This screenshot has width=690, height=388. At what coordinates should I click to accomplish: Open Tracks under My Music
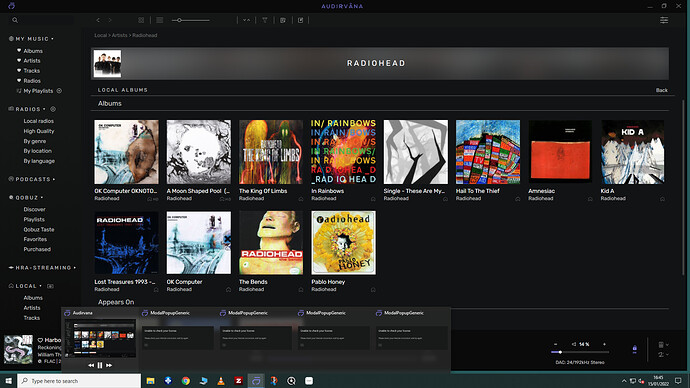click(x=31, y=71)
